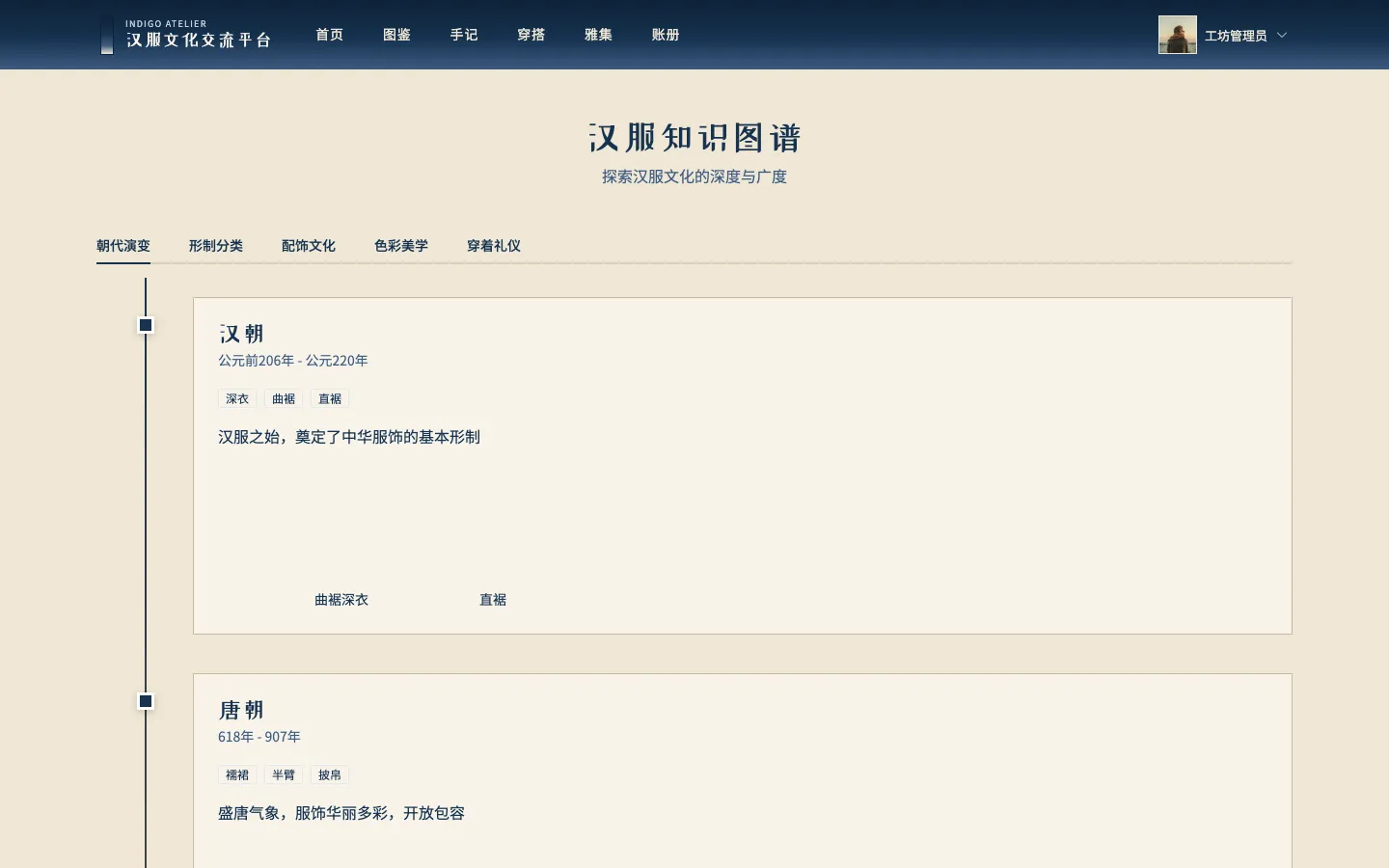Screen dimensions: 1389x868
Task: Click the 汉服之始 description text
Action: pyautogui.click(x=349, y=437)
